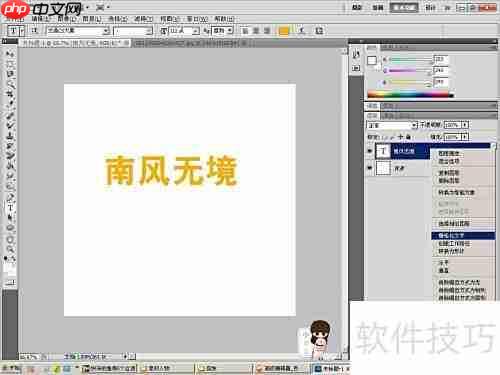
Task: Choose 图层属性 from the context menu
Action: (449, 154)
